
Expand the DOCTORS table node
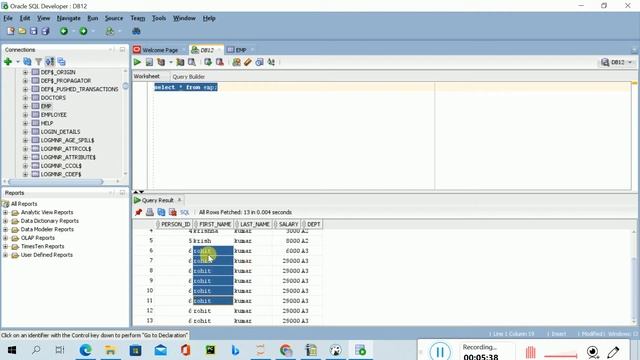pyautogui.click(x=25, y=98)
